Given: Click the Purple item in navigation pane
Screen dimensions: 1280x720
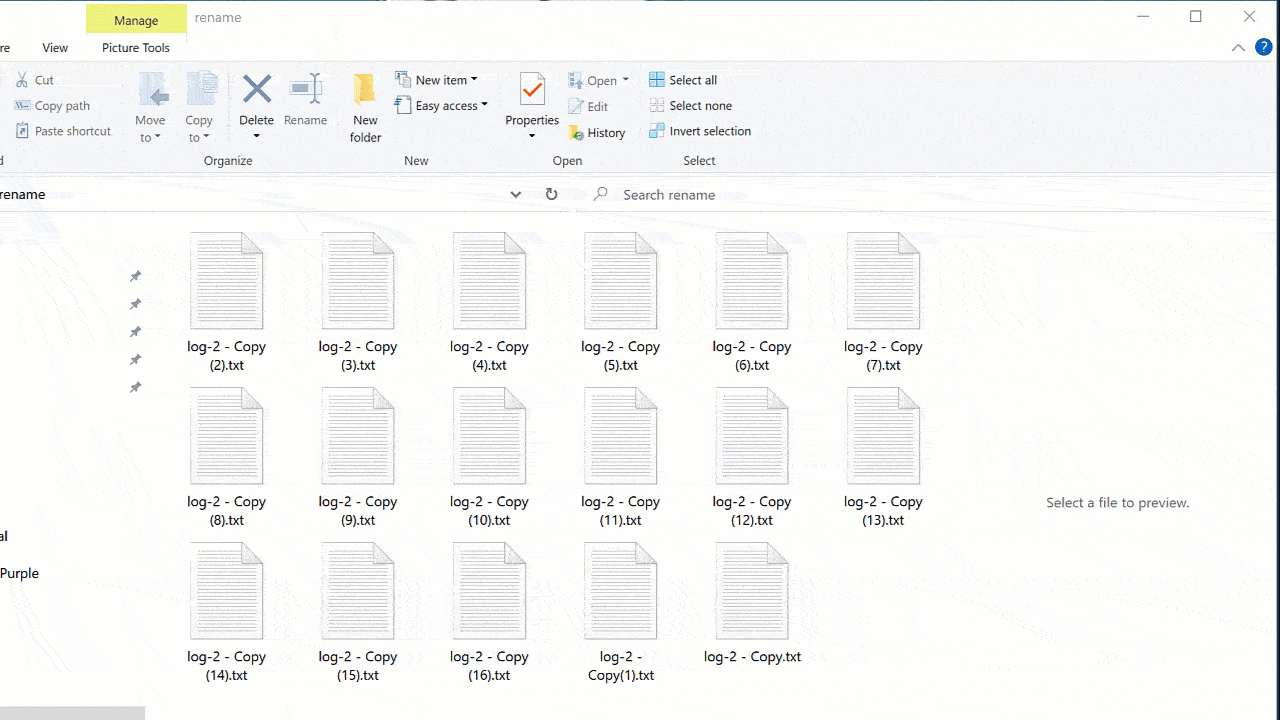Looking at the screenshot, I should (x=19, y=574).
